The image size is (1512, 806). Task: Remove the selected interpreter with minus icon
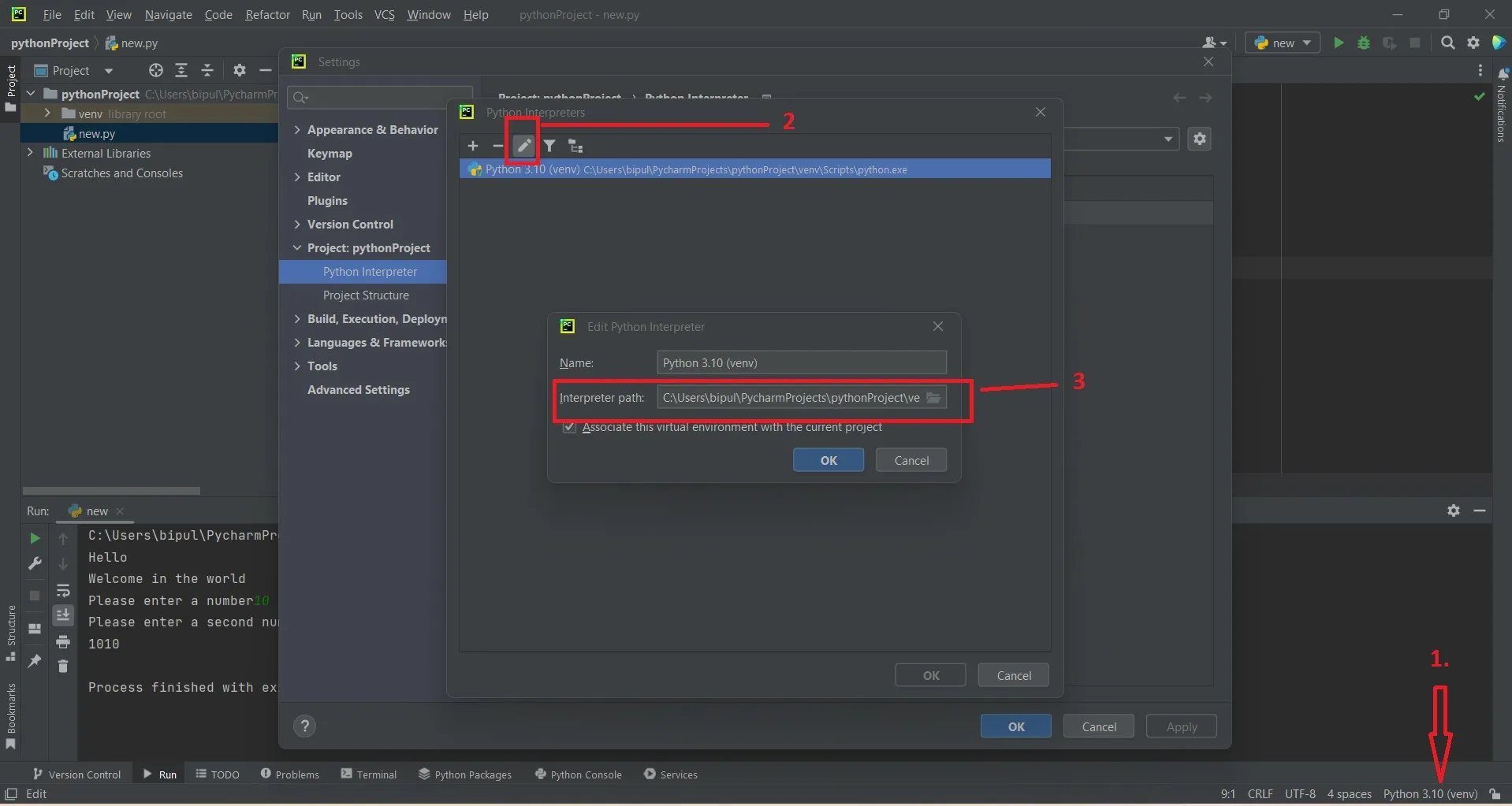coord(497,146)
